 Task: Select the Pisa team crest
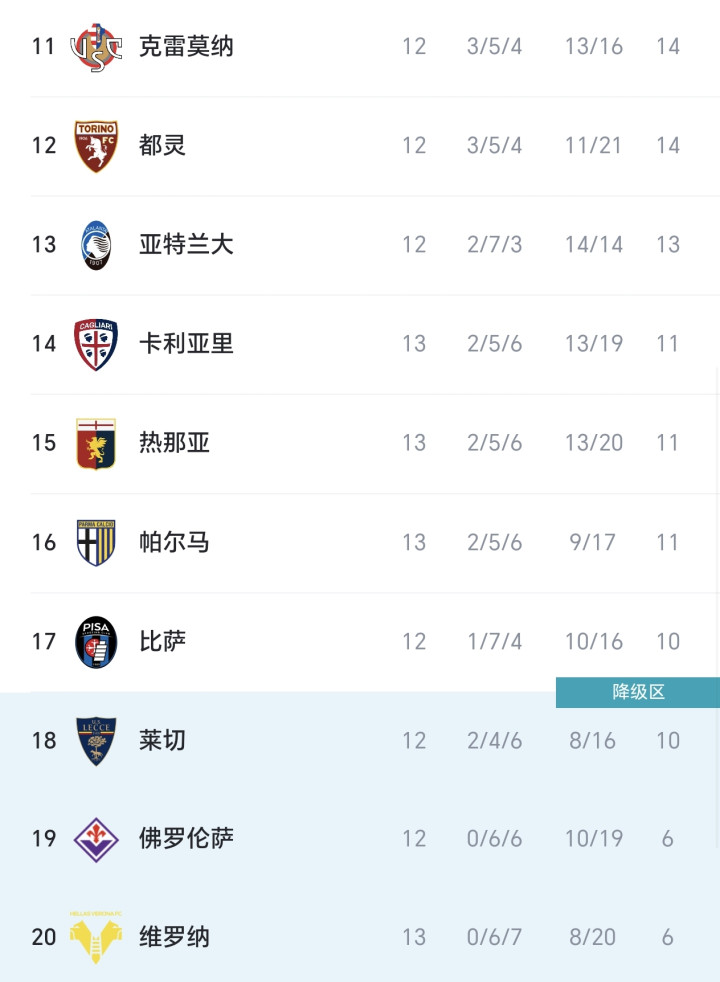(x=96, y=641)
